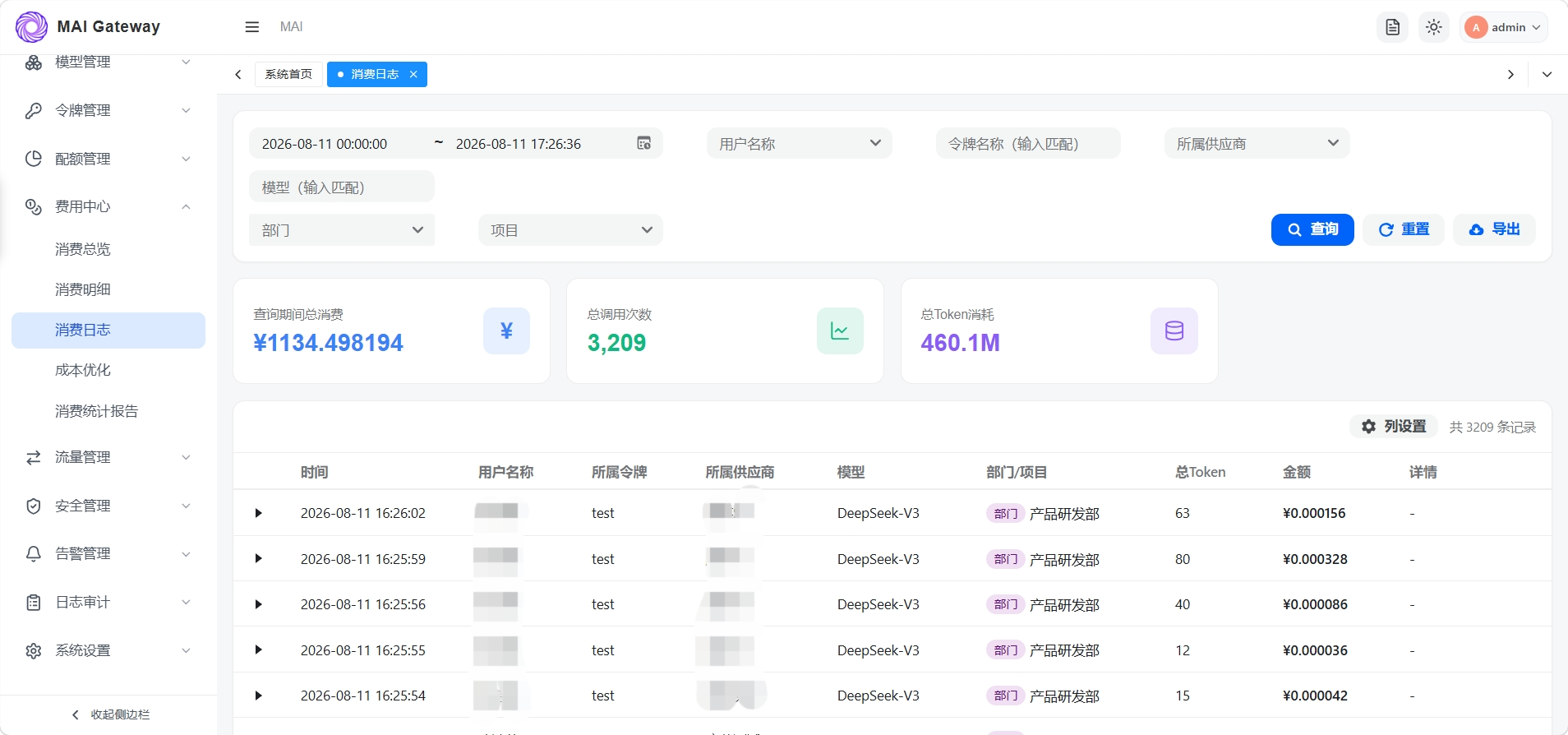The height and width of the screenshot is (735, 1568).
Task: Toggle the hamburger menu icon
Action: (x=252, y=27)
